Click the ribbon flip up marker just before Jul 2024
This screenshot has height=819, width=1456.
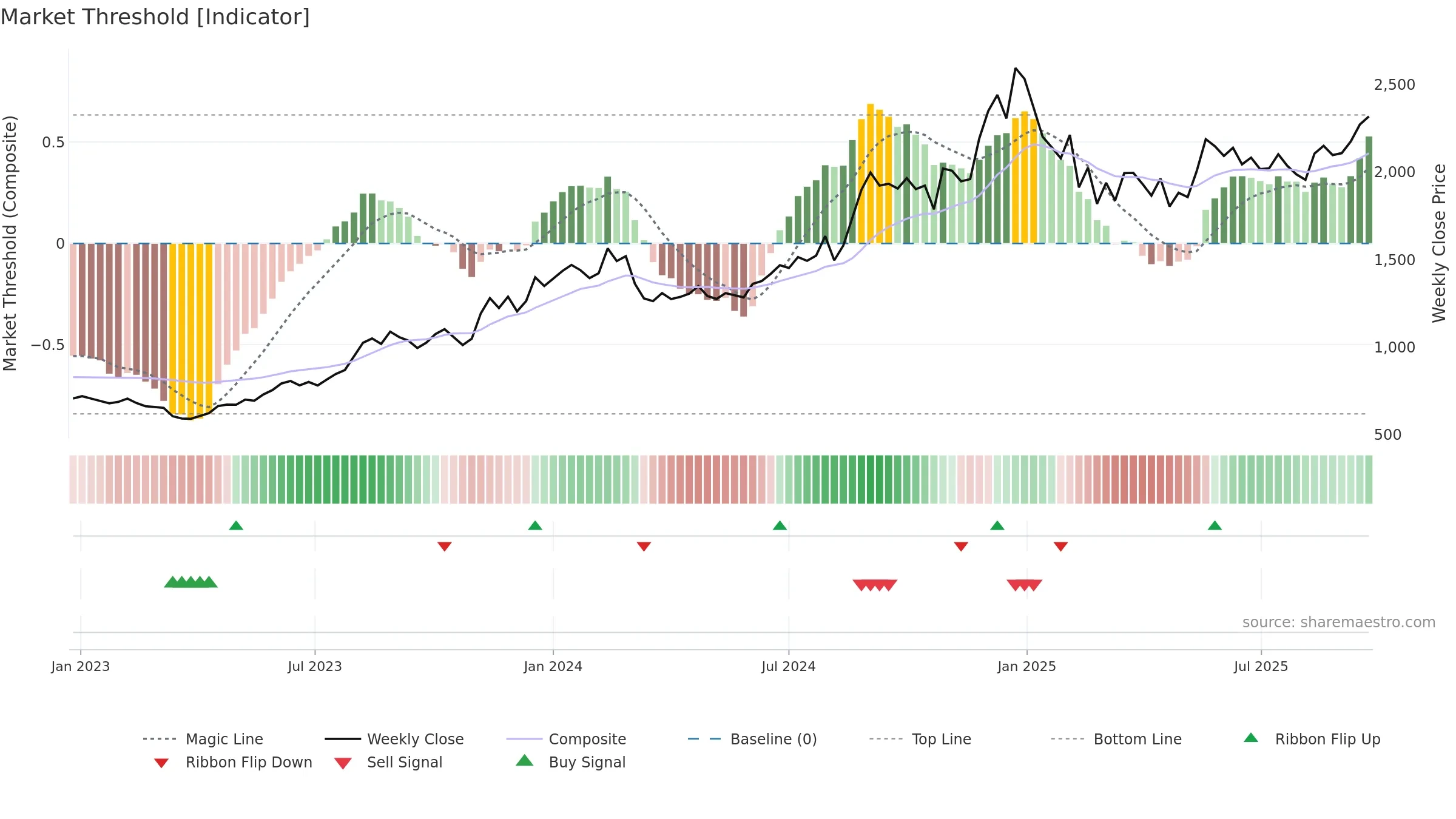click(x=780, y=525)
